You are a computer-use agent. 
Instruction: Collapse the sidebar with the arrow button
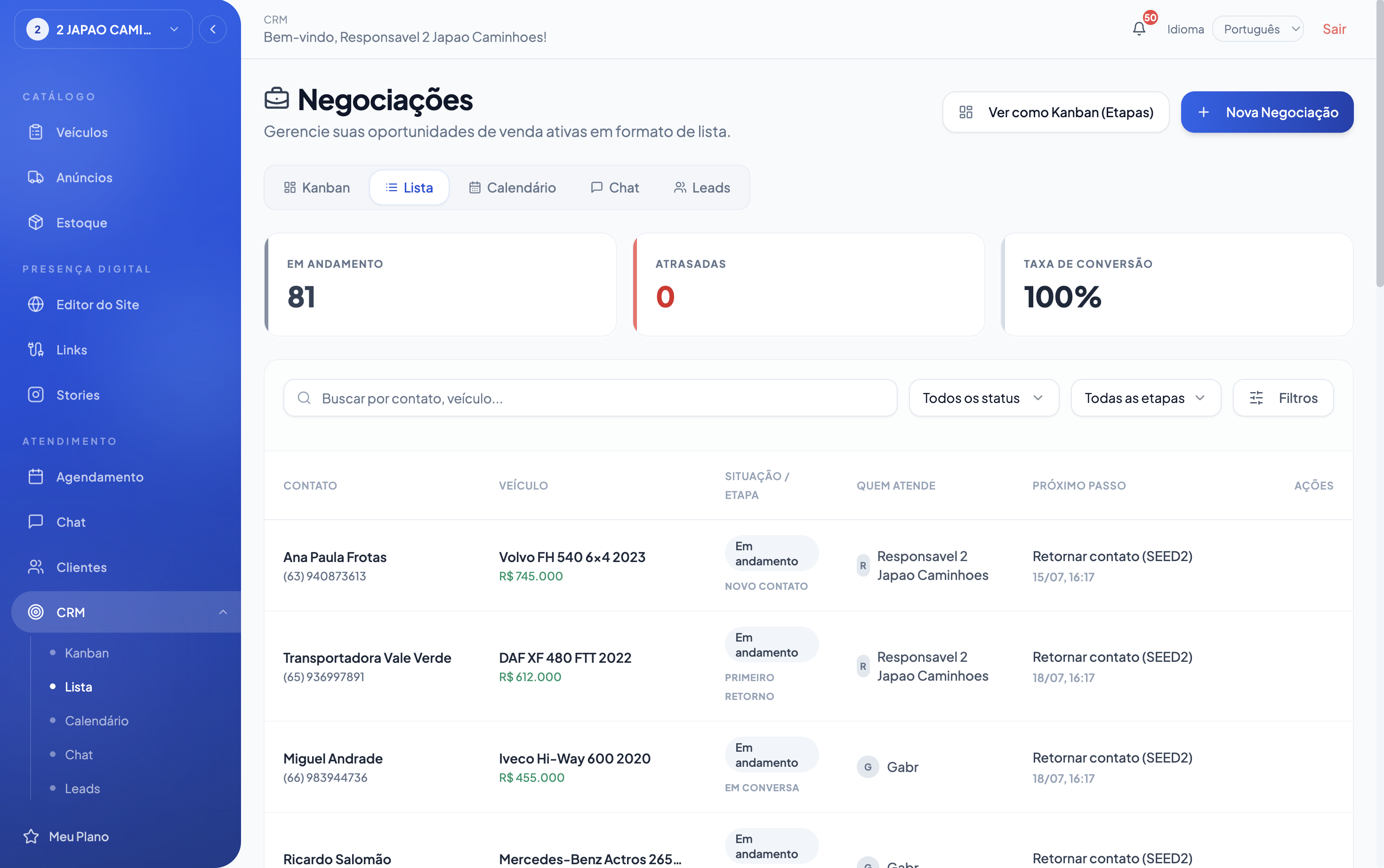coord(213,29)
